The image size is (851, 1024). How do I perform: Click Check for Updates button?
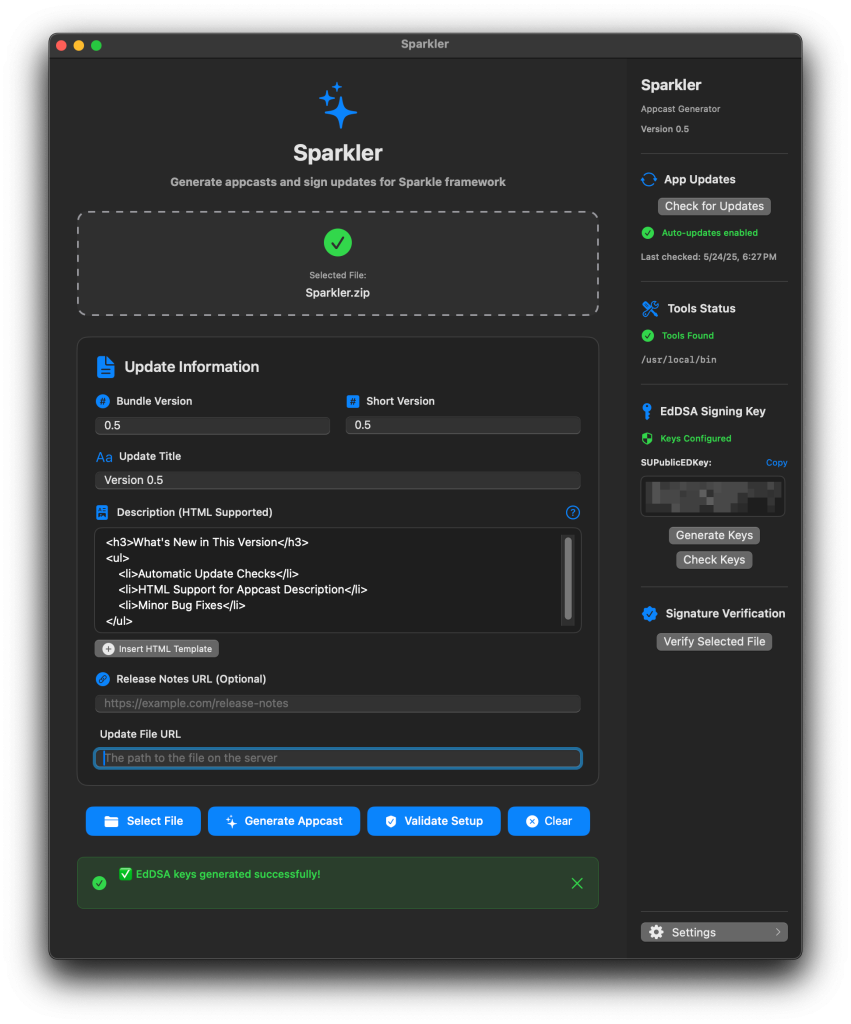[714, 206]
